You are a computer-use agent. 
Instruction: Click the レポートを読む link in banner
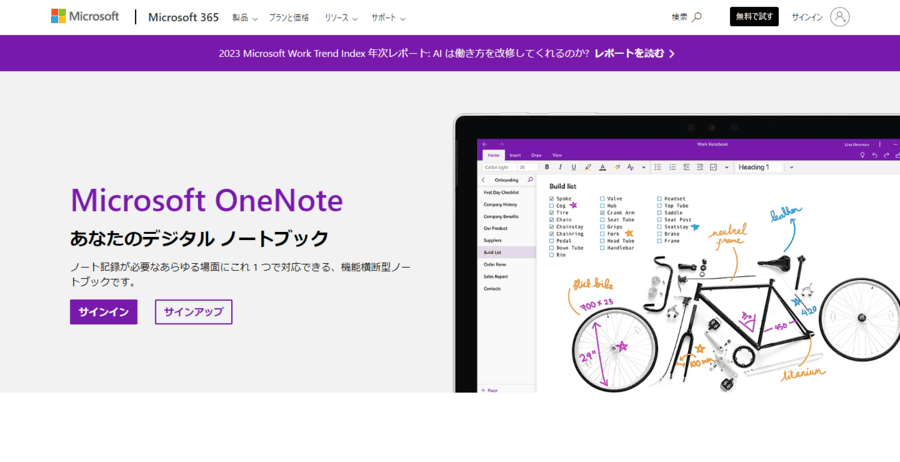634,53
